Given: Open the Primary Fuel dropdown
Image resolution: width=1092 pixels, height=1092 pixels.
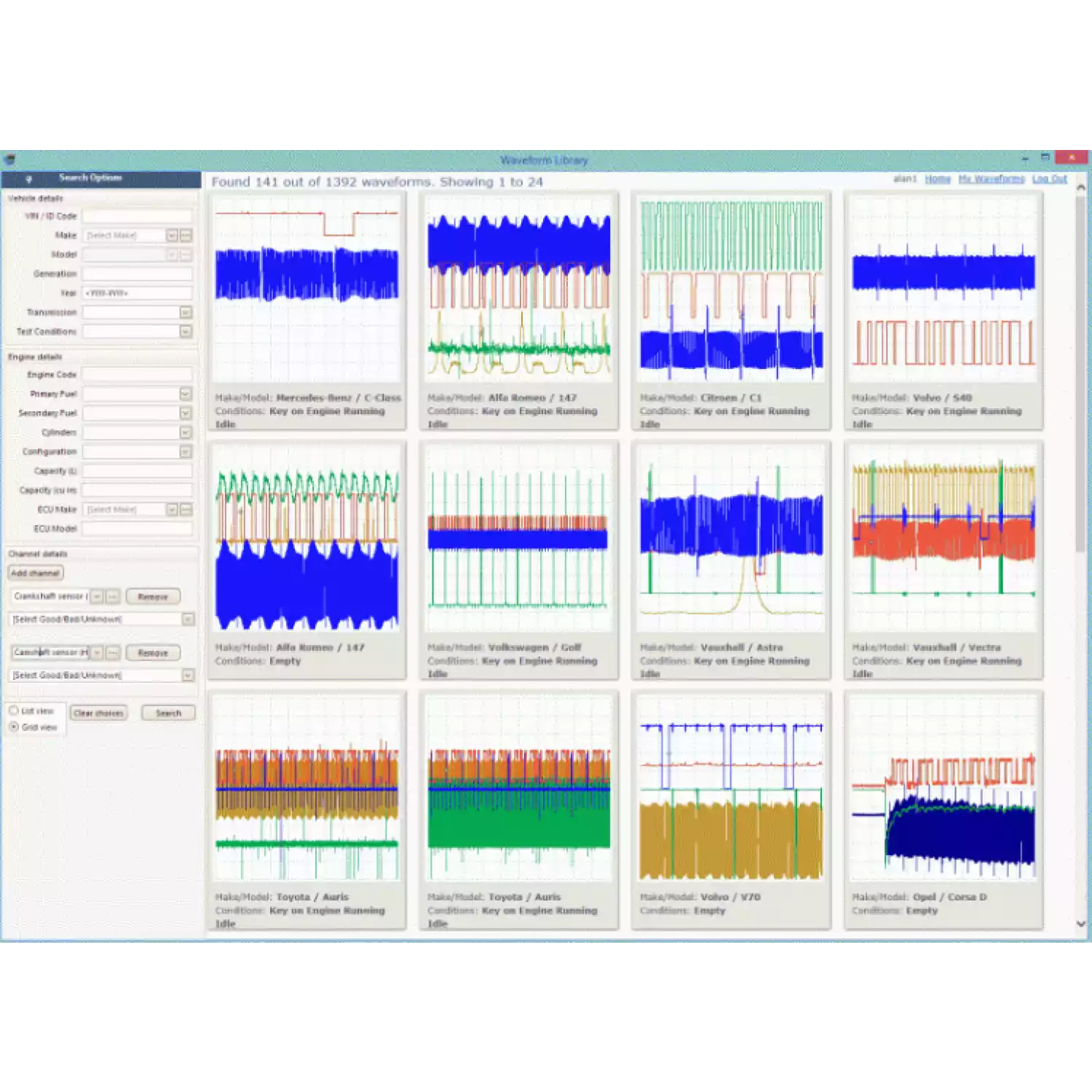Looking at the screenshot, I should (x=186, y=394).
